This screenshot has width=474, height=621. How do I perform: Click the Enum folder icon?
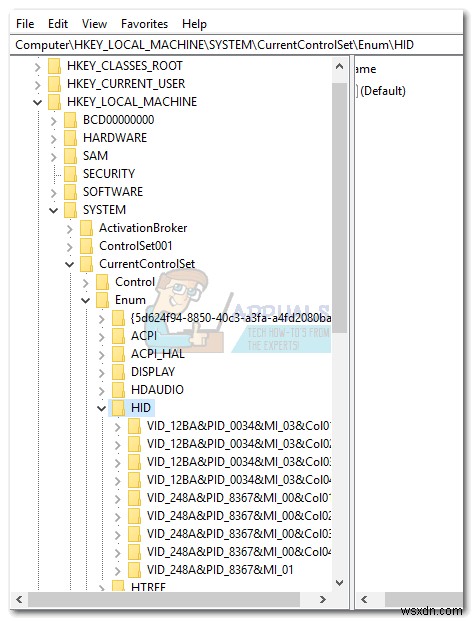click(103, 300)
